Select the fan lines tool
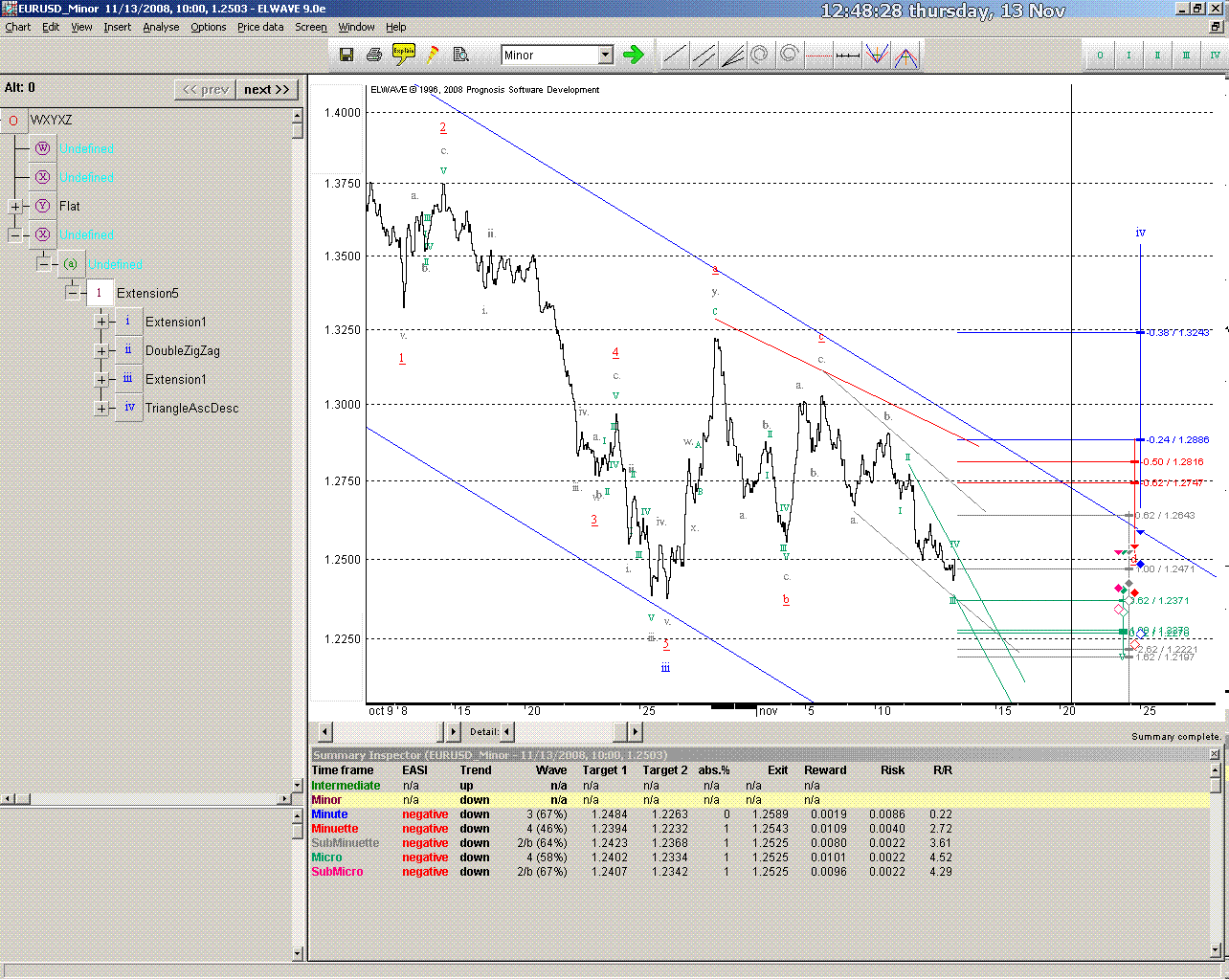Viewport: 1229px width, 980px height. coord(732,56)
